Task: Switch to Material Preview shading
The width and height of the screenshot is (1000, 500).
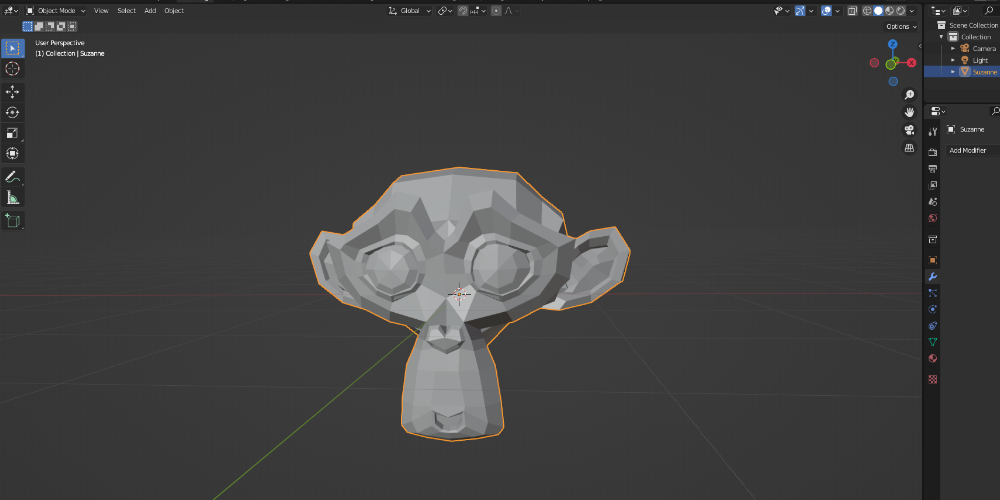Action: click(889, 11)
